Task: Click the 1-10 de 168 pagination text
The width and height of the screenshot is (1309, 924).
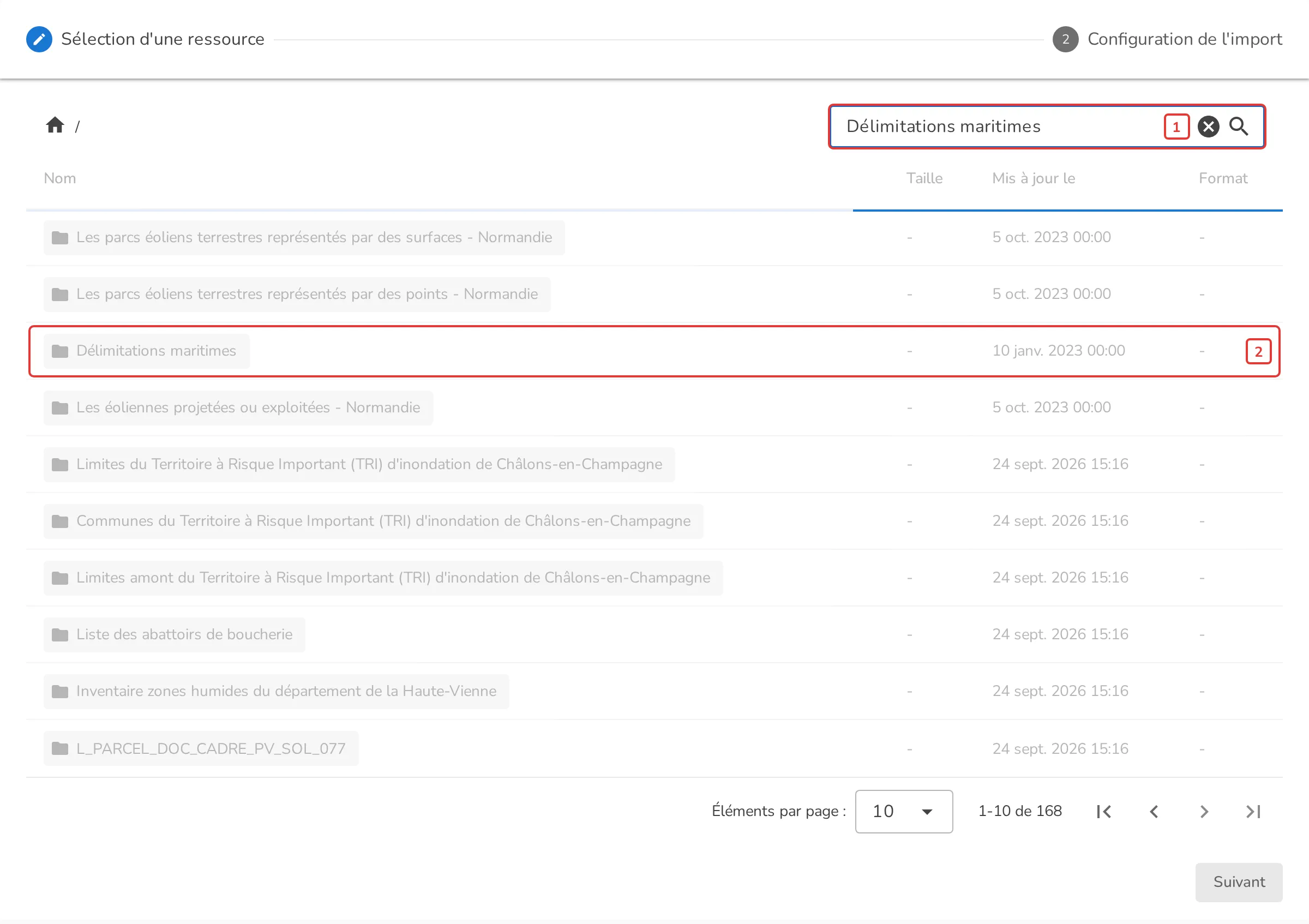Action: (x=1020, y=811)
